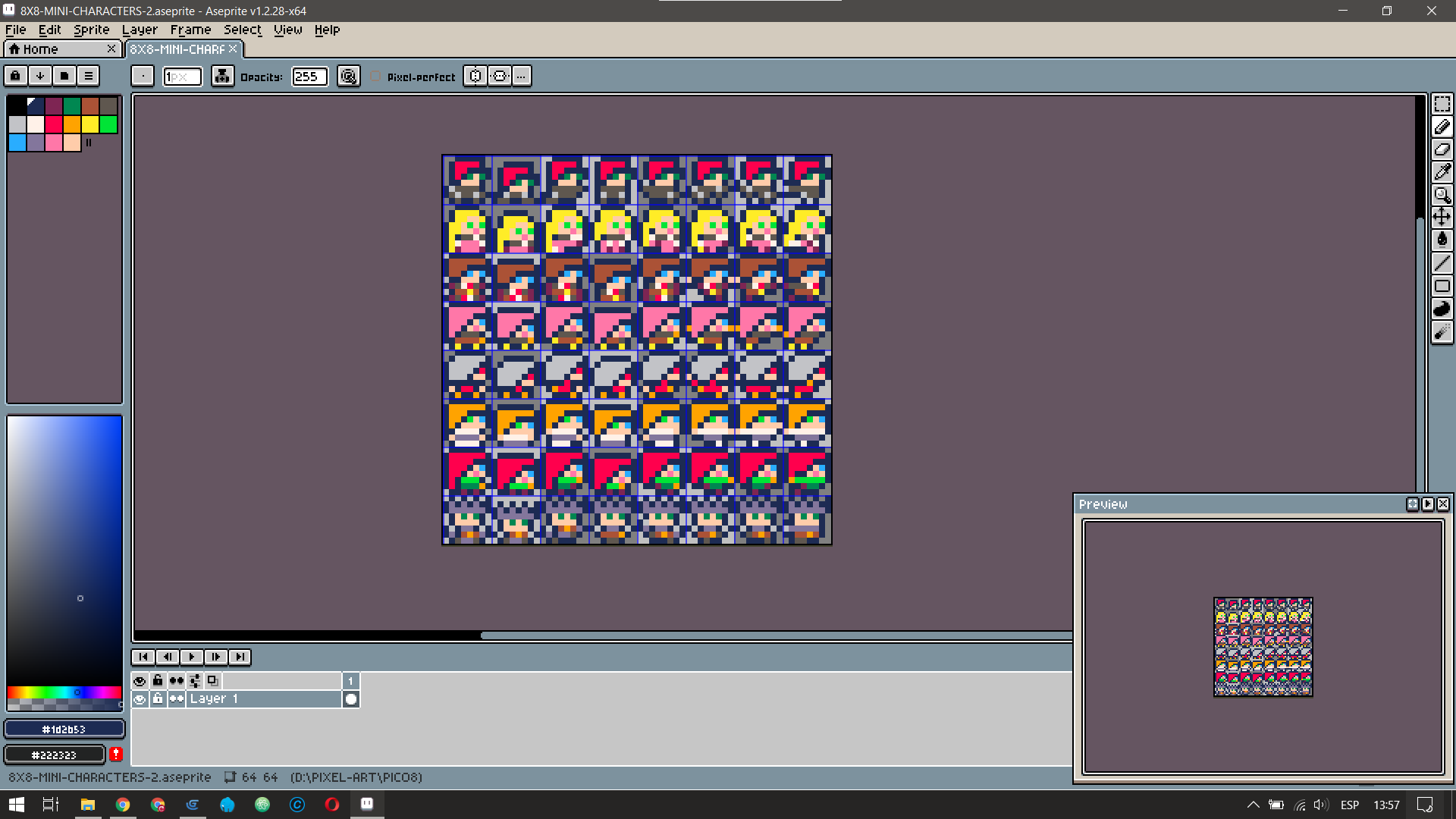Lock Layer 1 with the padlock toggle

coord(157,698)
